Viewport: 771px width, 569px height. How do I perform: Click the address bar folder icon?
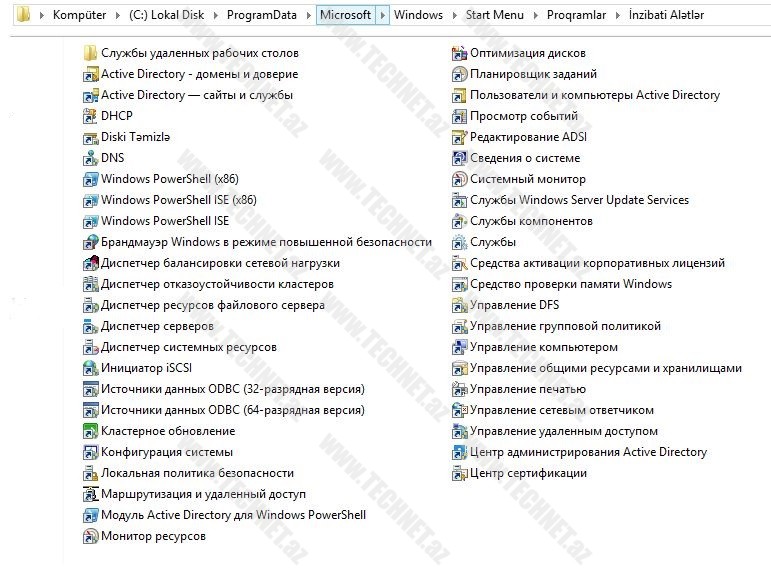(23, 15)
